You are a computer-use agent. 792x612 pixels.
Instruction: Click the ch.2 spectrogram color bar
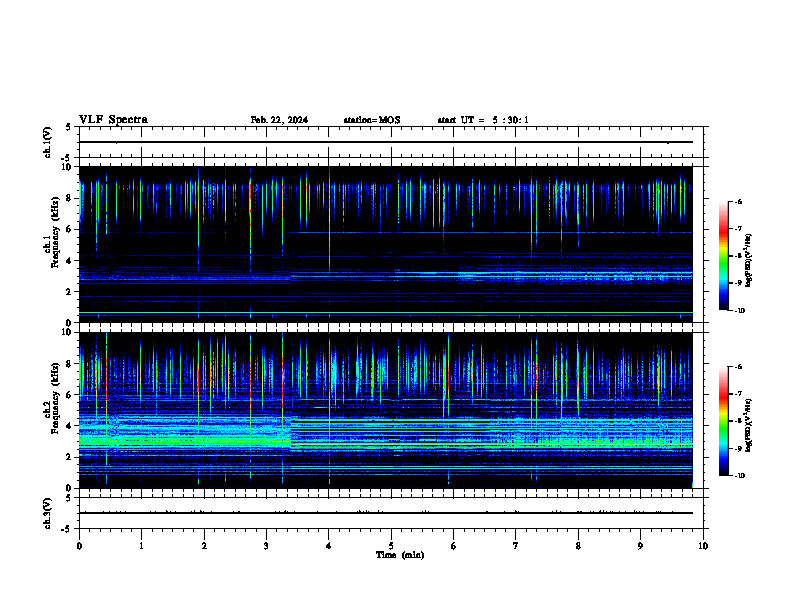724,421
